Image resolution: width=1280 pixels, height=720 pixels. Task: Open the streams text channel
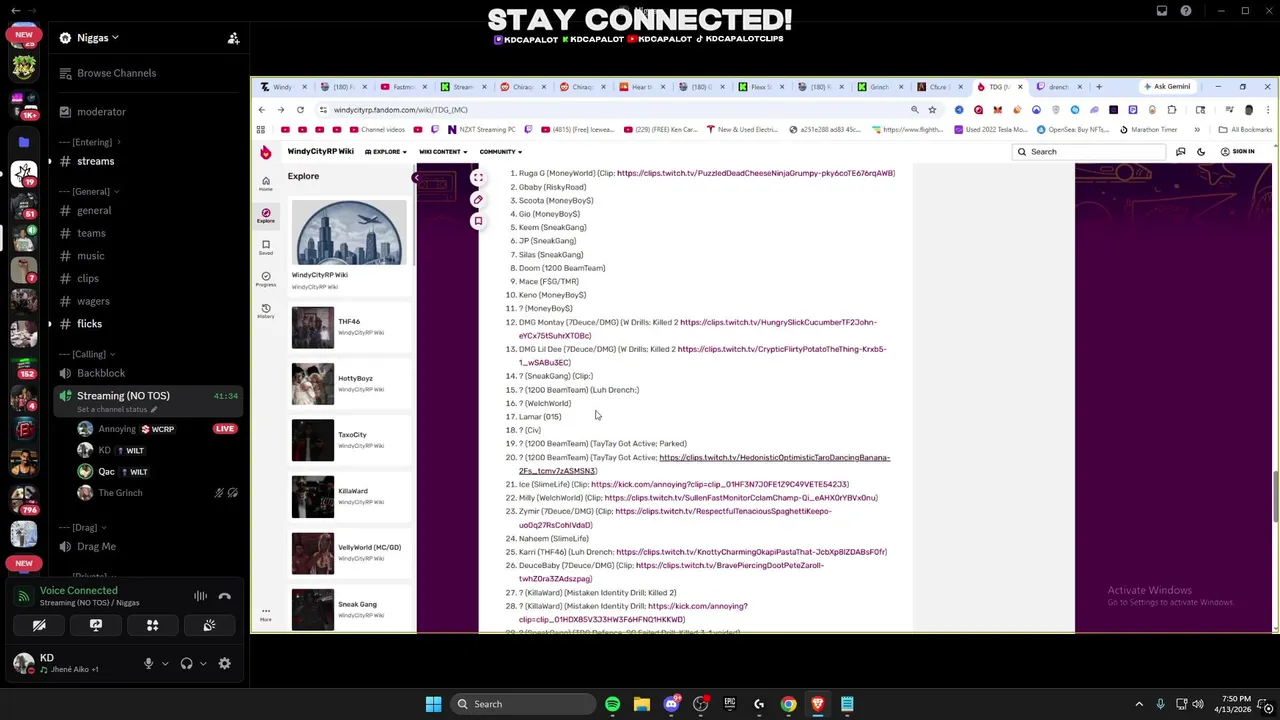[x=95, y=161]
